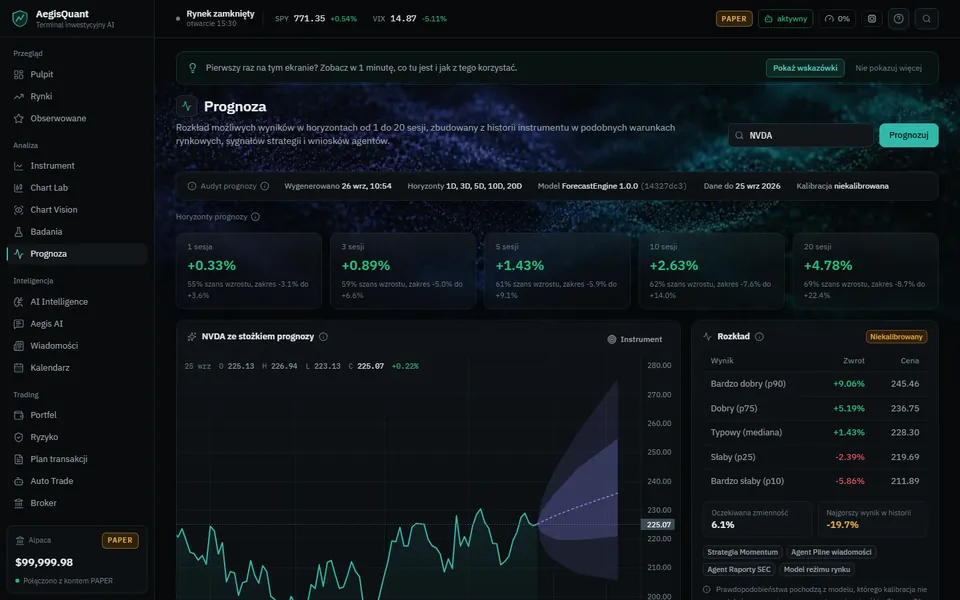Click the clock icon before Audyt prognozy

[x=192, y=186]
